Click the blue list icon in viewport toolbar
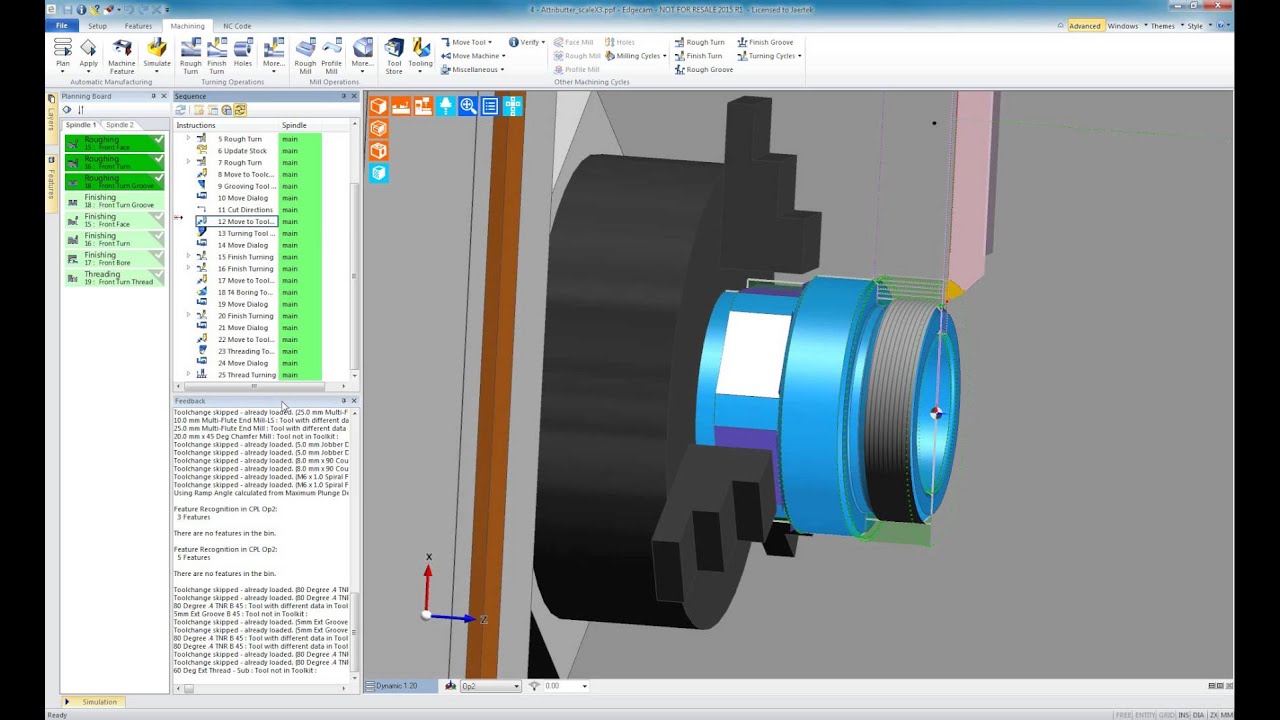 [490, 106]
